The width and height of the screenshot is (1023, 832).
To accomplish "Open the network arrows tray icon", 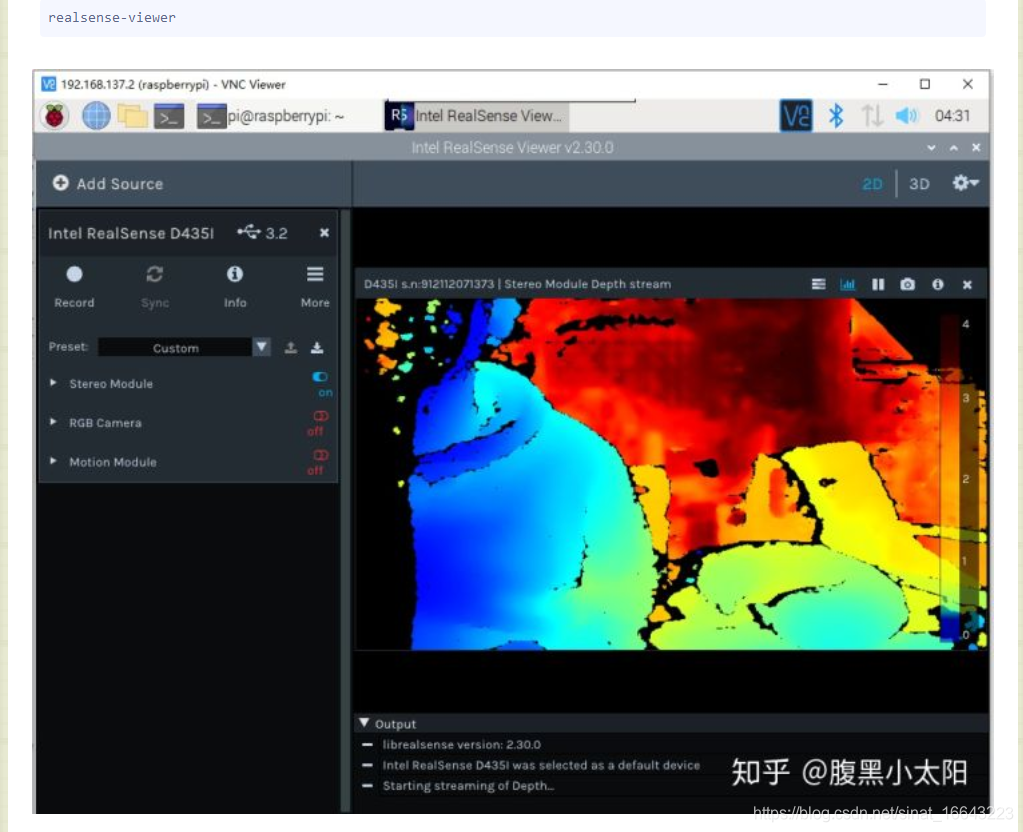I will tap(872, 116).
